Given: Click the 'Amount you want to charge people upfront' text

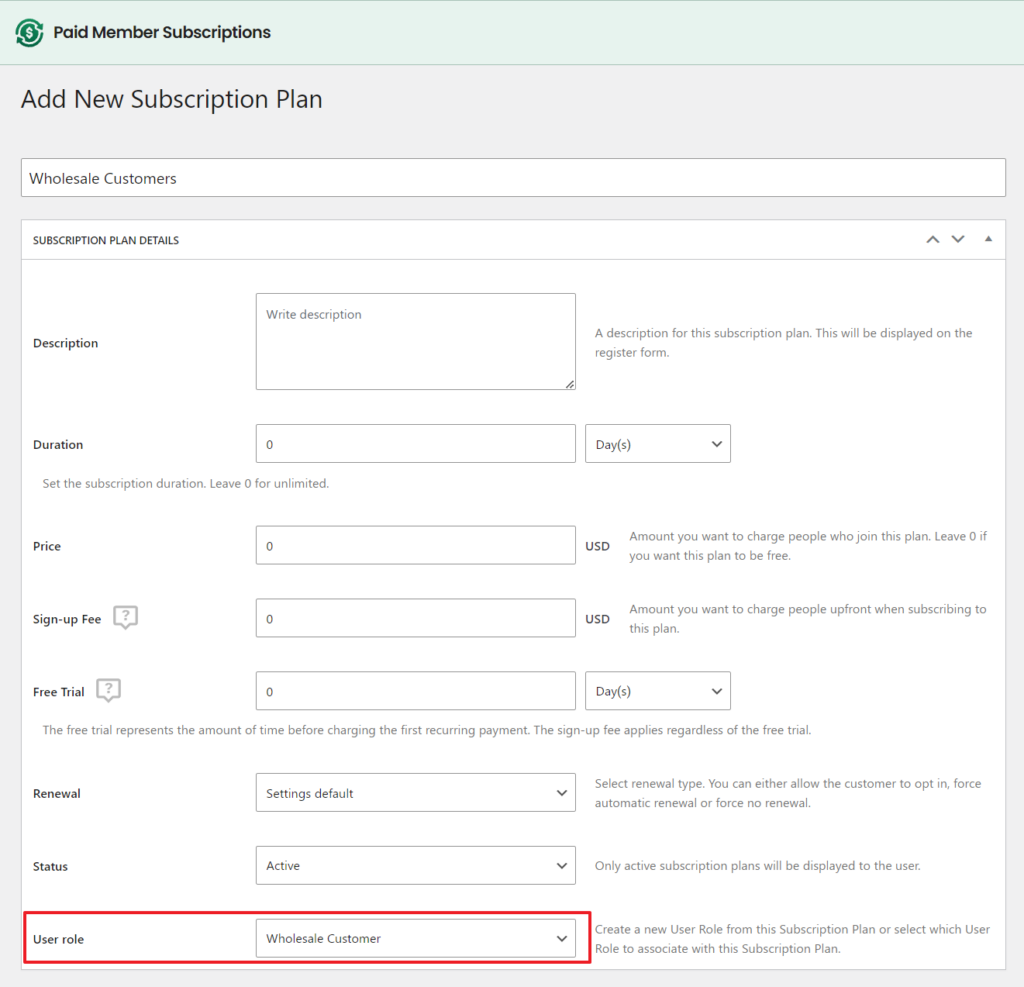Looking at the screenshot, I should tap(808, 619).
